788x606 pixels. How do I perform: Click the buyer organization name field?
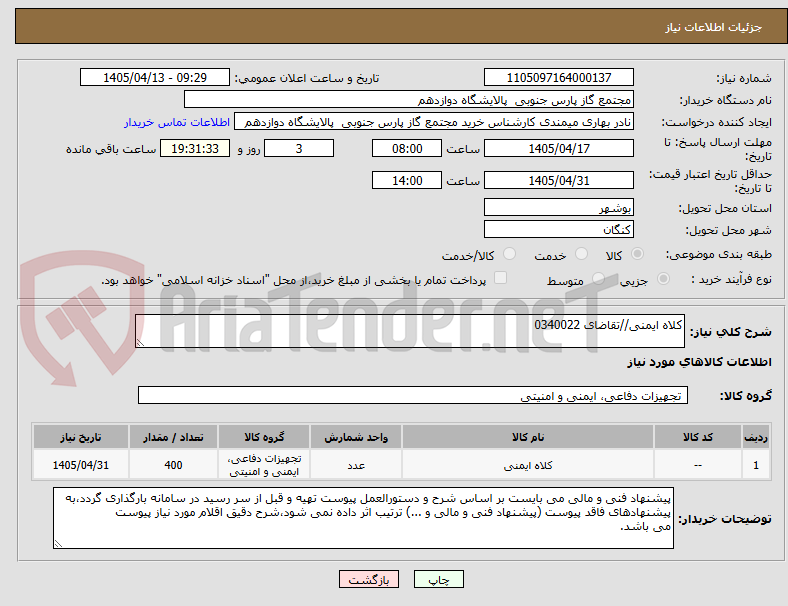tap(409, 99)
